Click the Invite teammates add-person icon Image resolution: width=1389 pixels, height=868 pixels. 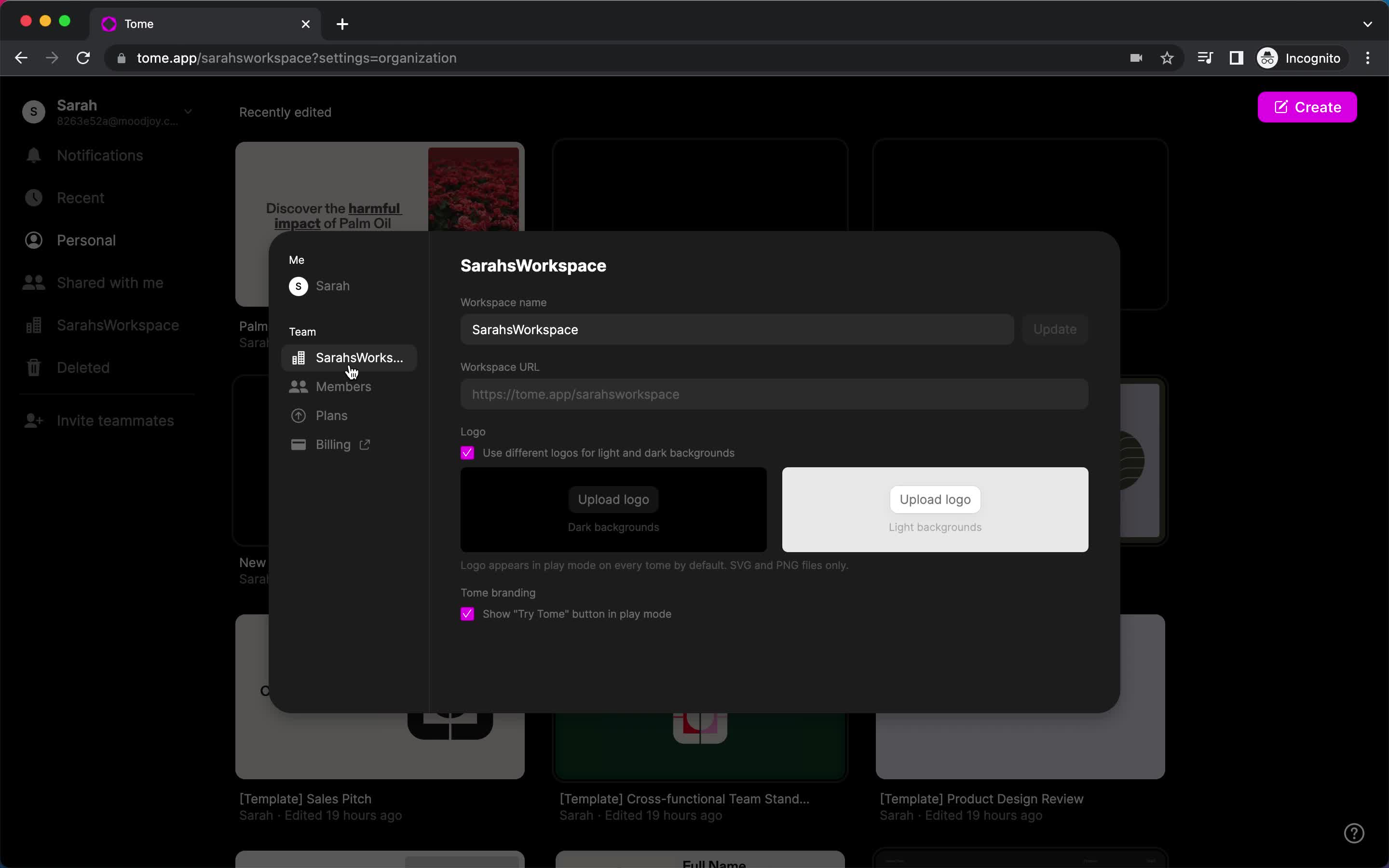(33, 421)
